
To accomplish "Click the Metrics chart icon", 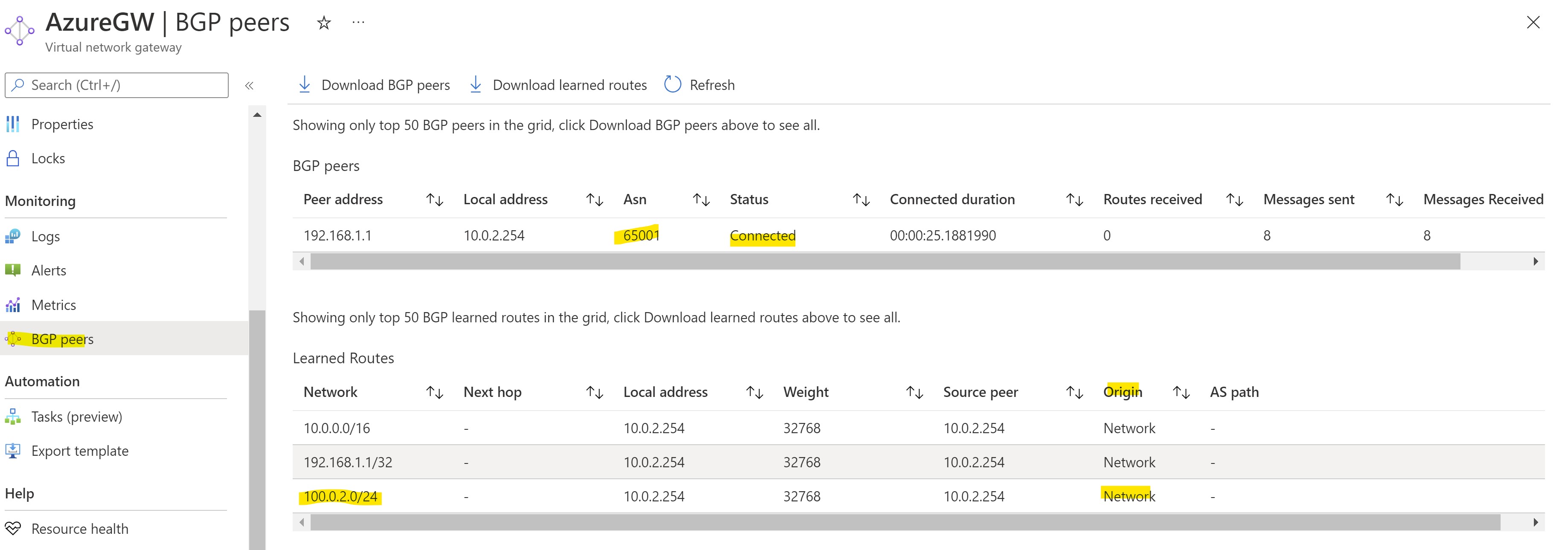I will [x=13, y=305].
